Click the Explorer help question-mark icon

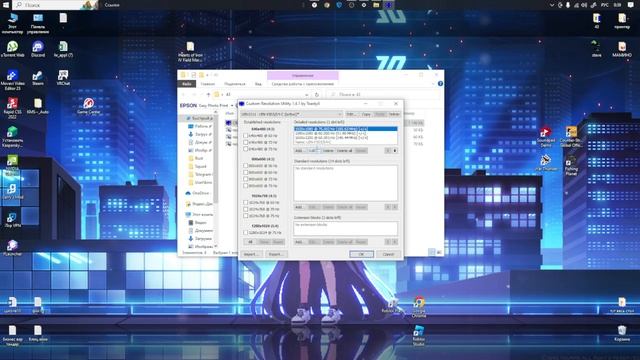click(440, 84)
